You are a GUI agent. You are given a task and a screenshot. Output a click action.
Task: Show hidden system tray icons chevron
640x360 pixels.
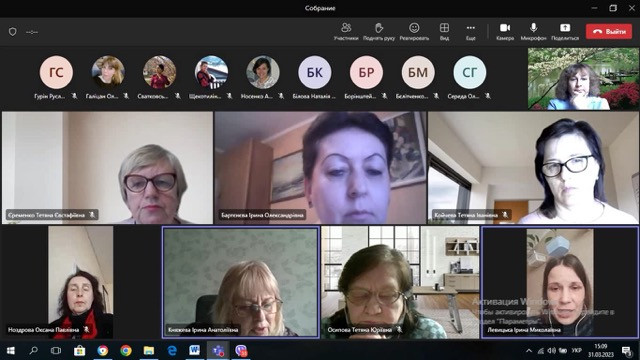click(529, 351)
